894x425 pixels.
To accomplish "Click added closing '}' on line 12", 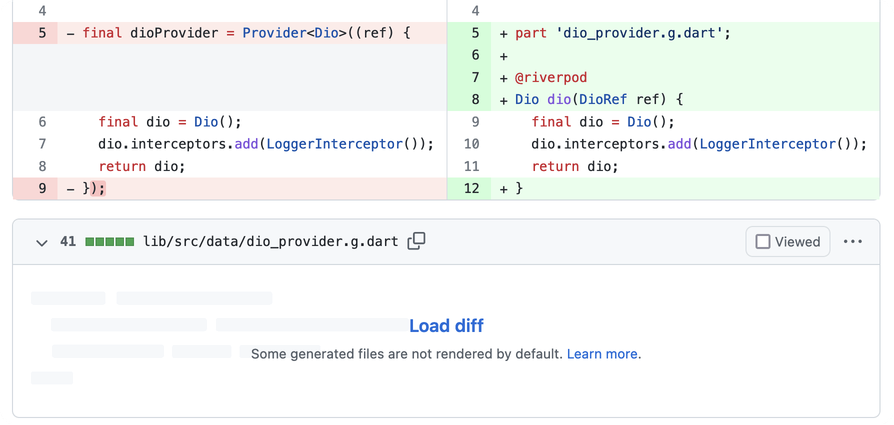I will pos(519,188).
